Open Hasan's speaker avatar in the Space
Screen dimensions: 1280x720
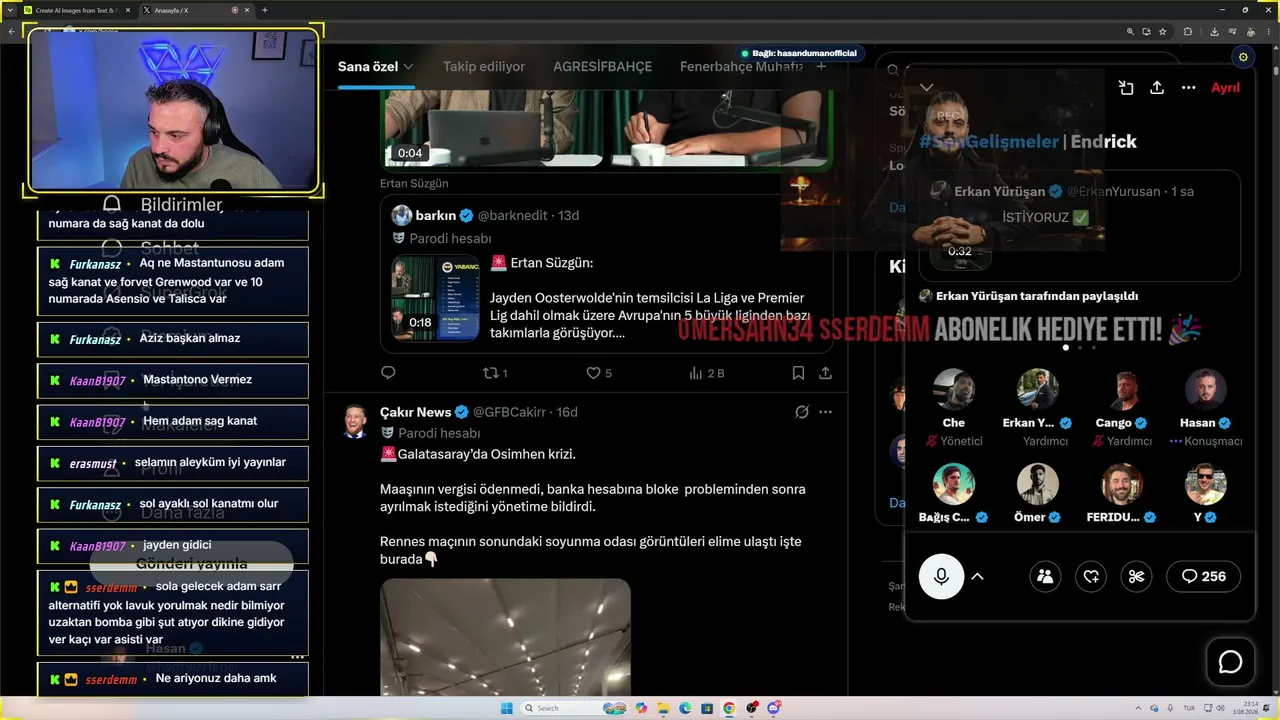(x=1206, y=390)
